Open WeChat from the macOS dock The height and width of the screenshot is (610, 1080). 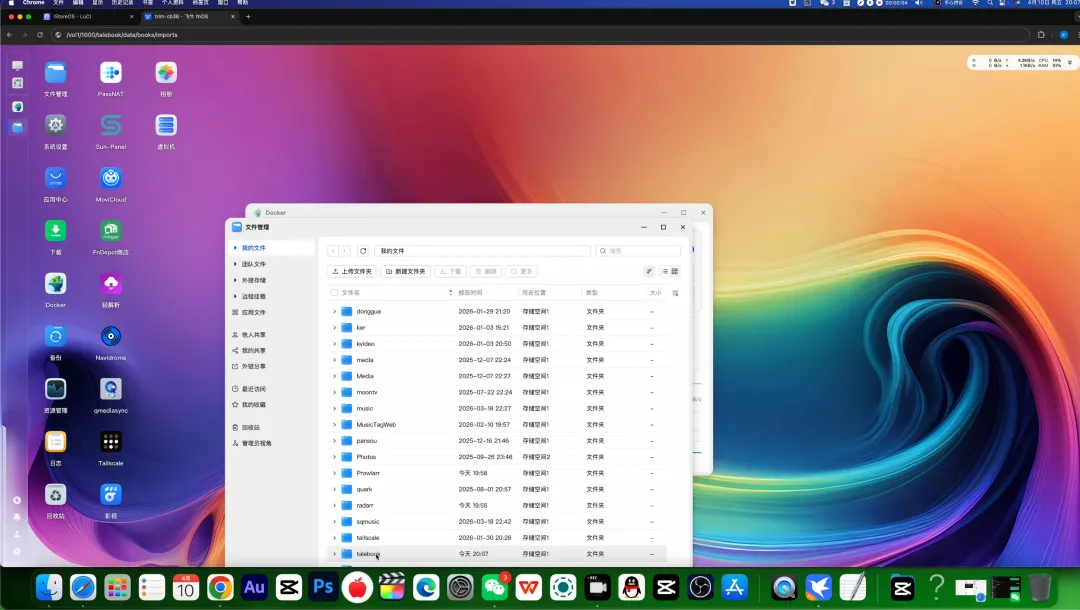[x=495, y=587]
